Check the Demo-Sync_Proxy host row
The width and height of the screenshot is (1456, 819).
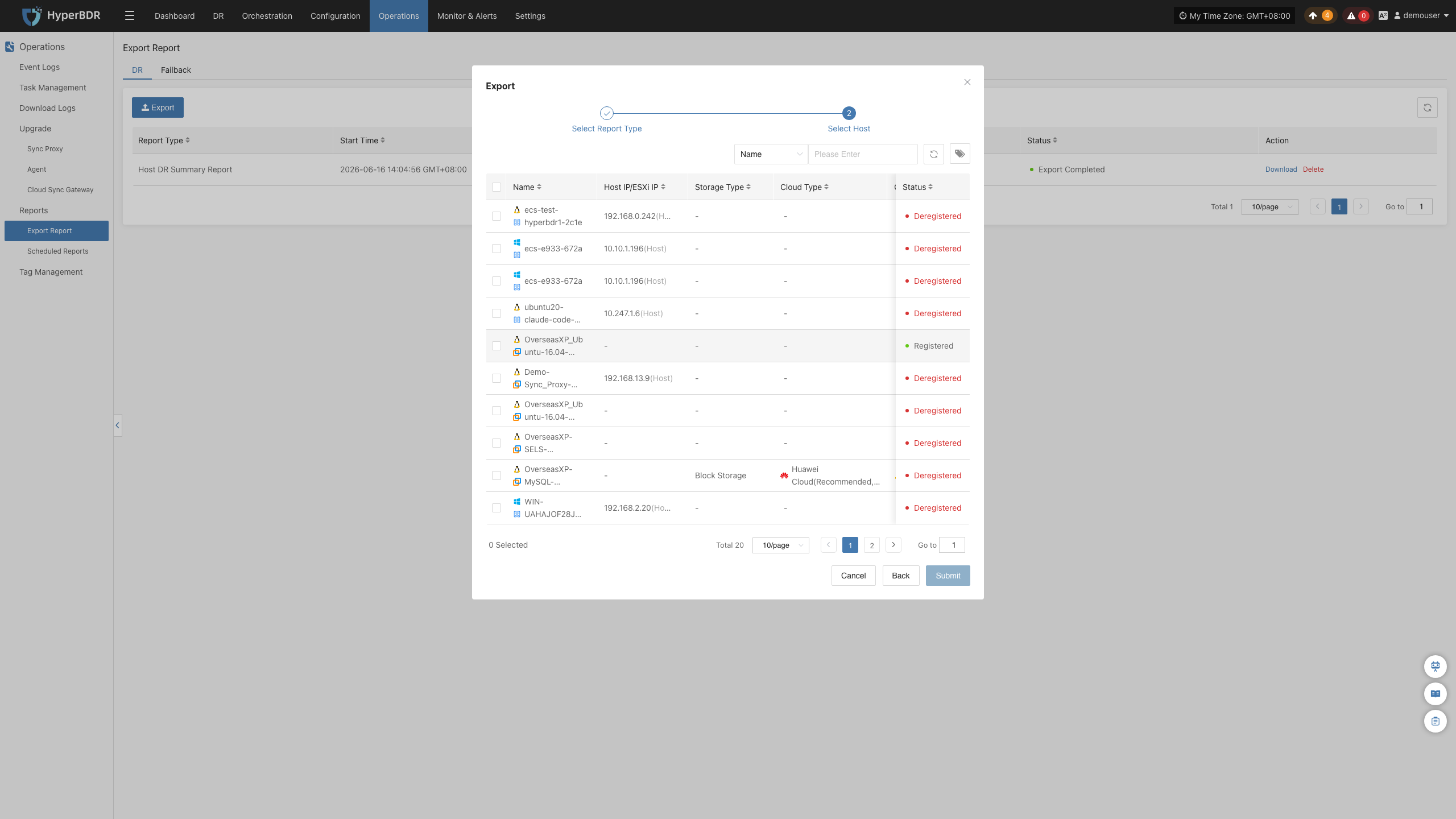(497, 378)
